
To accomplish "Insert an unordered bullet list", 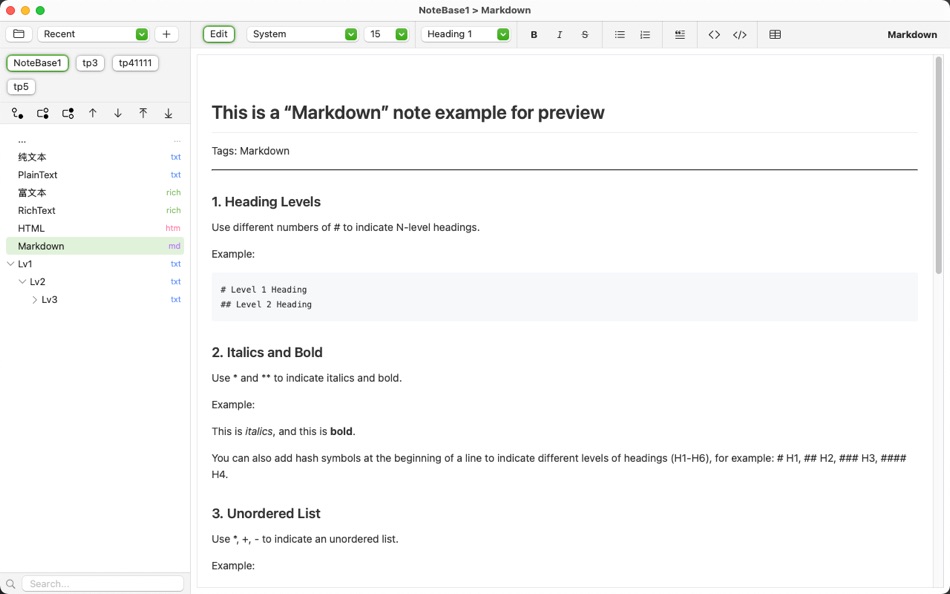I will click(x=619, y=35).
